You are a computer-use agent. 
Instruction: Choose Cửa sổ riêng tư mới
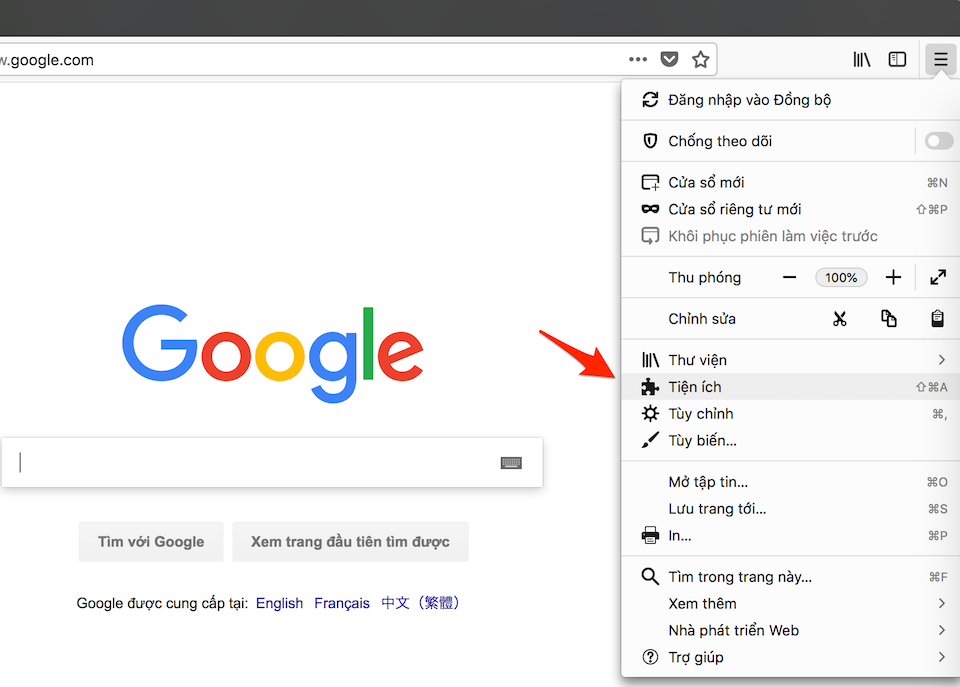coord(790,209)
